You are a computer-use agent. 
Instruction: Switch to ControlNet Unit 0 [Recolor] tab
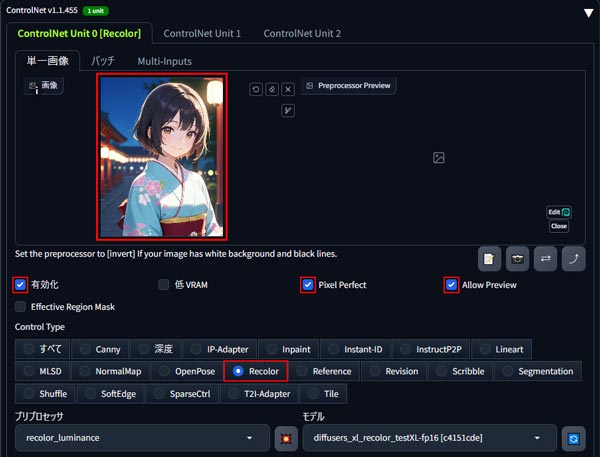[79, 34]
